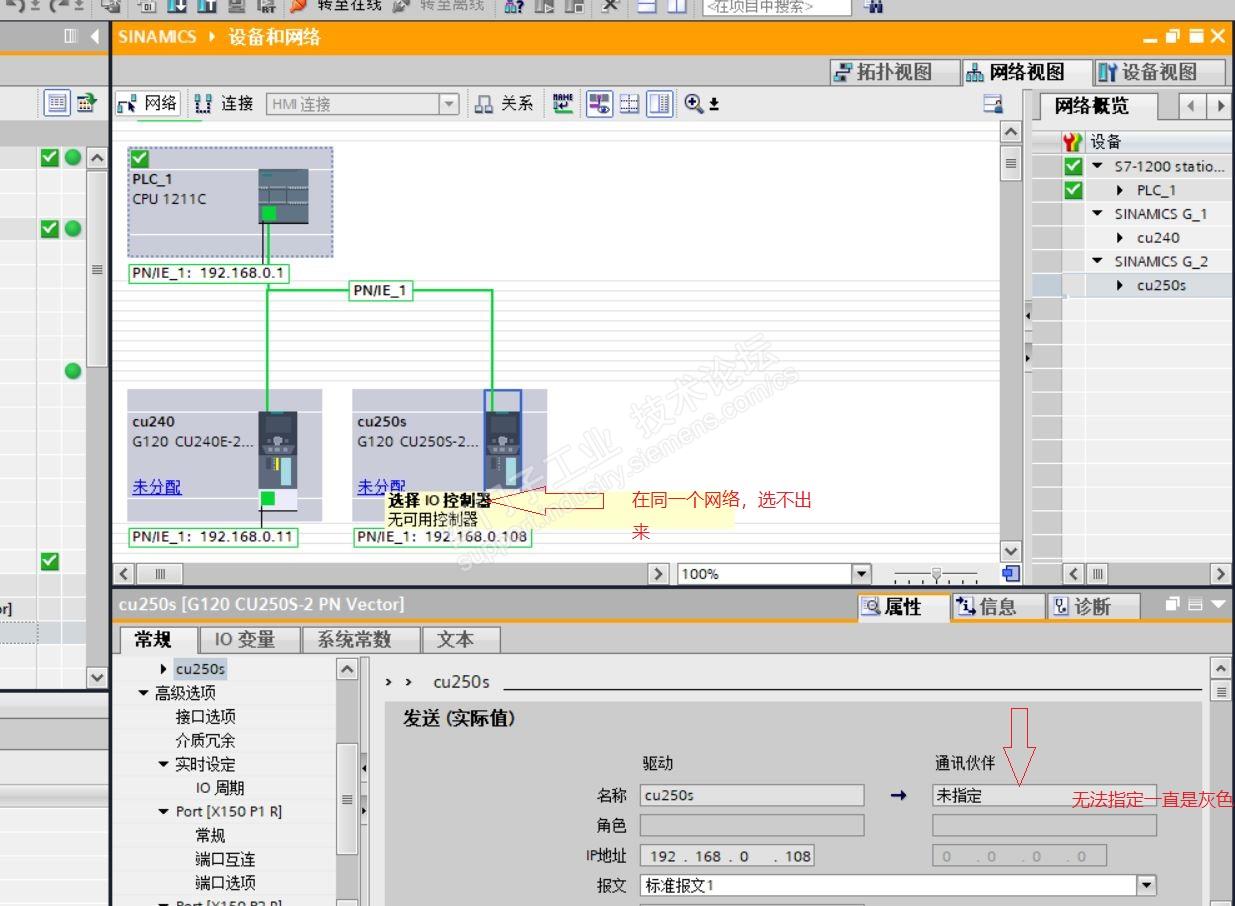Screen dimensions: 1235x906
Task: Collapse the 实时设定 properties tree node
Action: 164,765
